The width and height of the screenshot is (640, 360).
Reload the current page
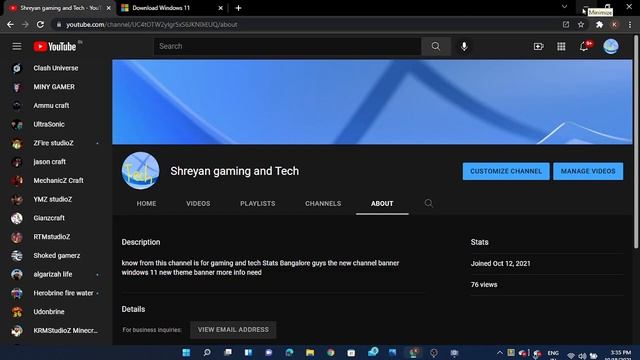pyautogui.click(x=40, y=24)
